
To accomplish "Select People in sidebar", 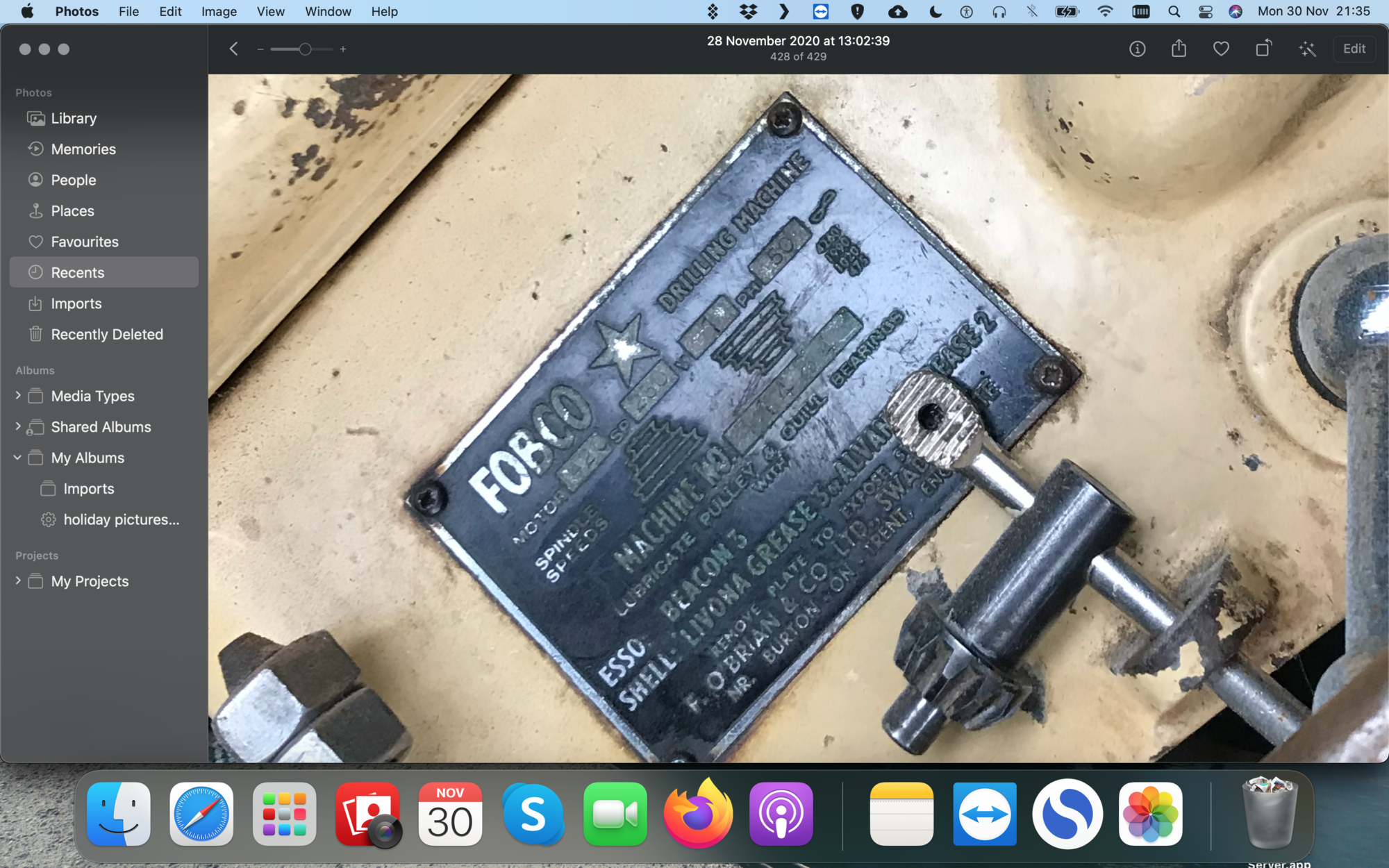I will (104, 180).
